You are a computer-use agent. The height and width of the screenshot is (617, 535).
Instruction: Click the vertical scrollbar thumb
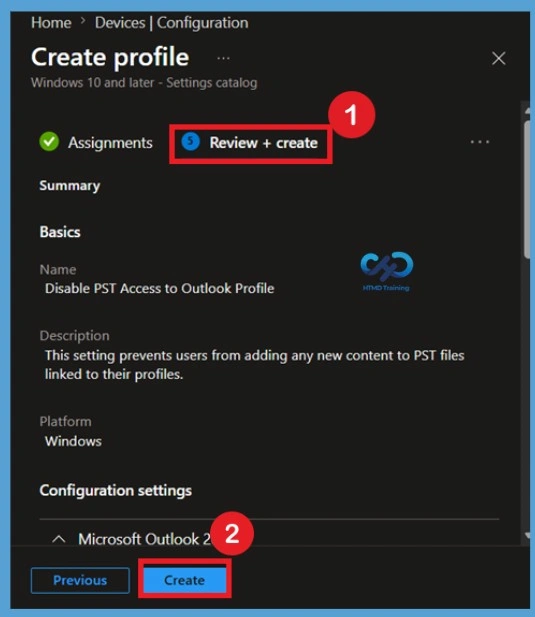[528, 190]
